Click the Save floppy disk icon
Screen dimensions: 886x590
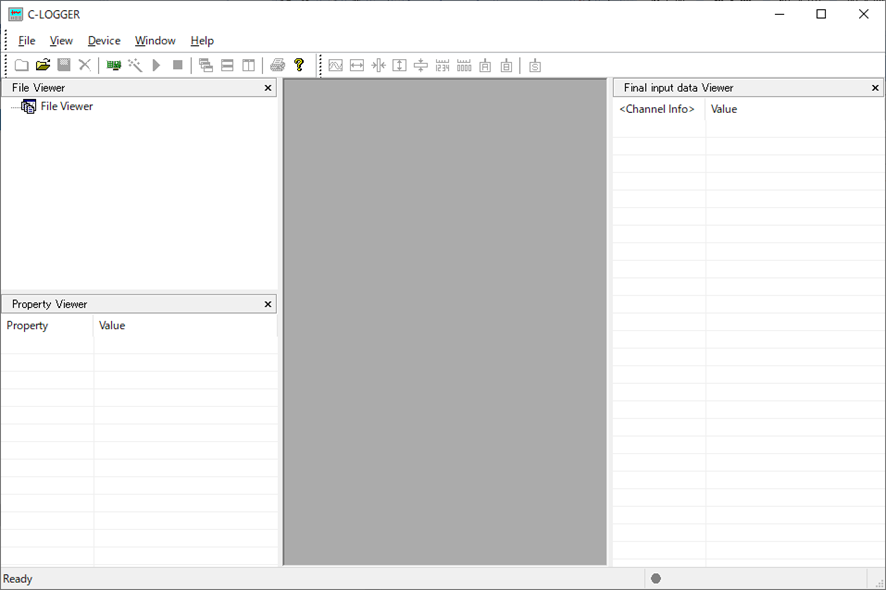(64, 65)
